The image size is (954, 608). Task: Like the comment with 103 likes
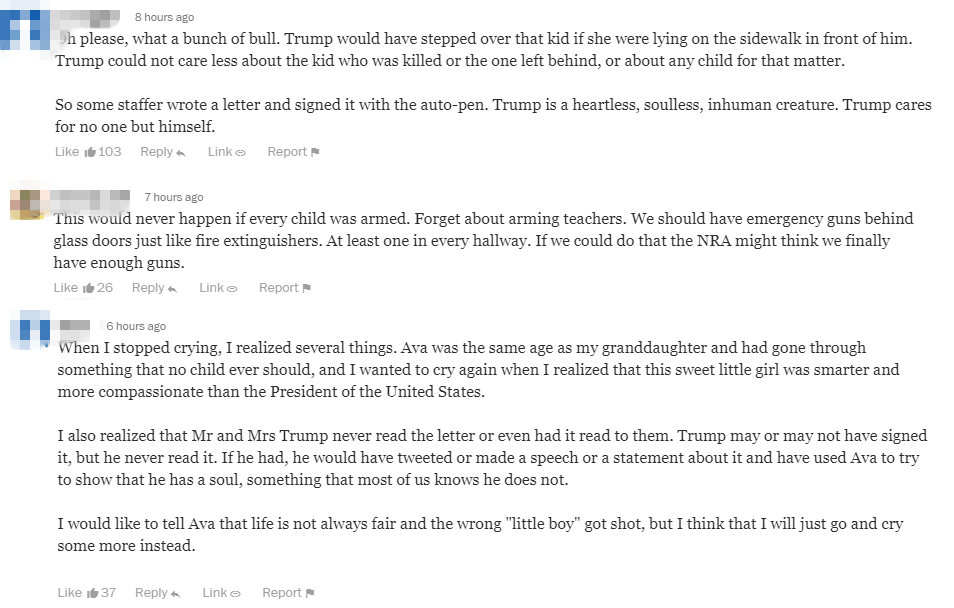click(90, 152)
